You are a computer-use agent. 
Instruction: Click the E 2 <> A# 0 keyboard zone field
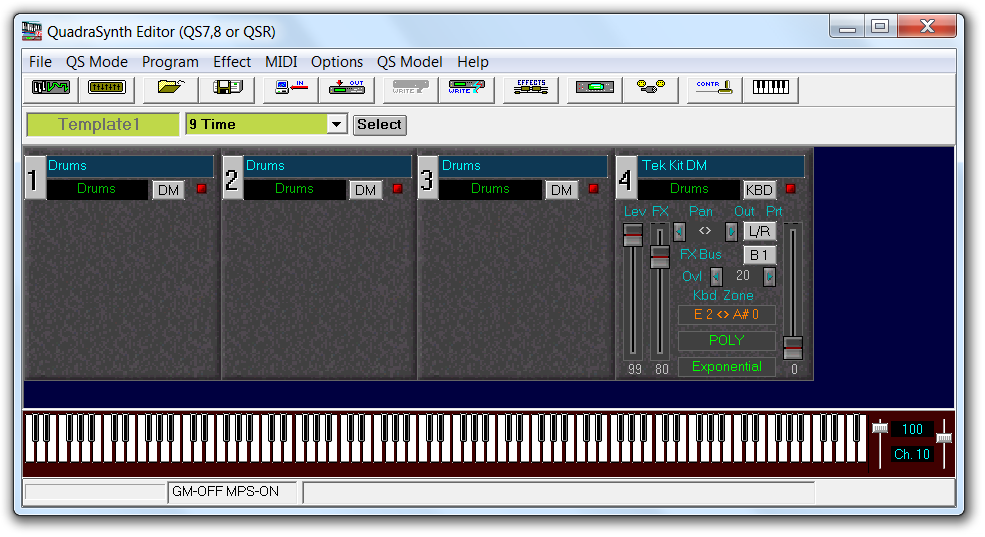(x=726, y=315)
